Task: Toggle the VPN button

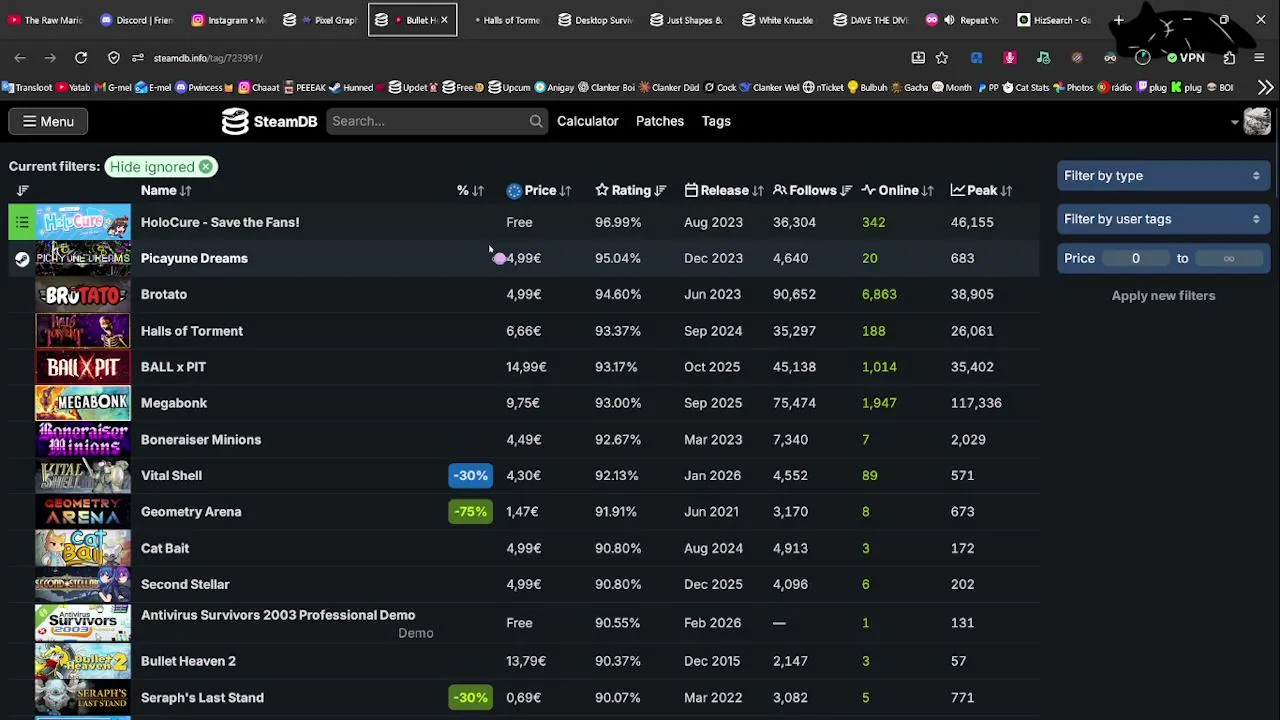Action: 1185,58
